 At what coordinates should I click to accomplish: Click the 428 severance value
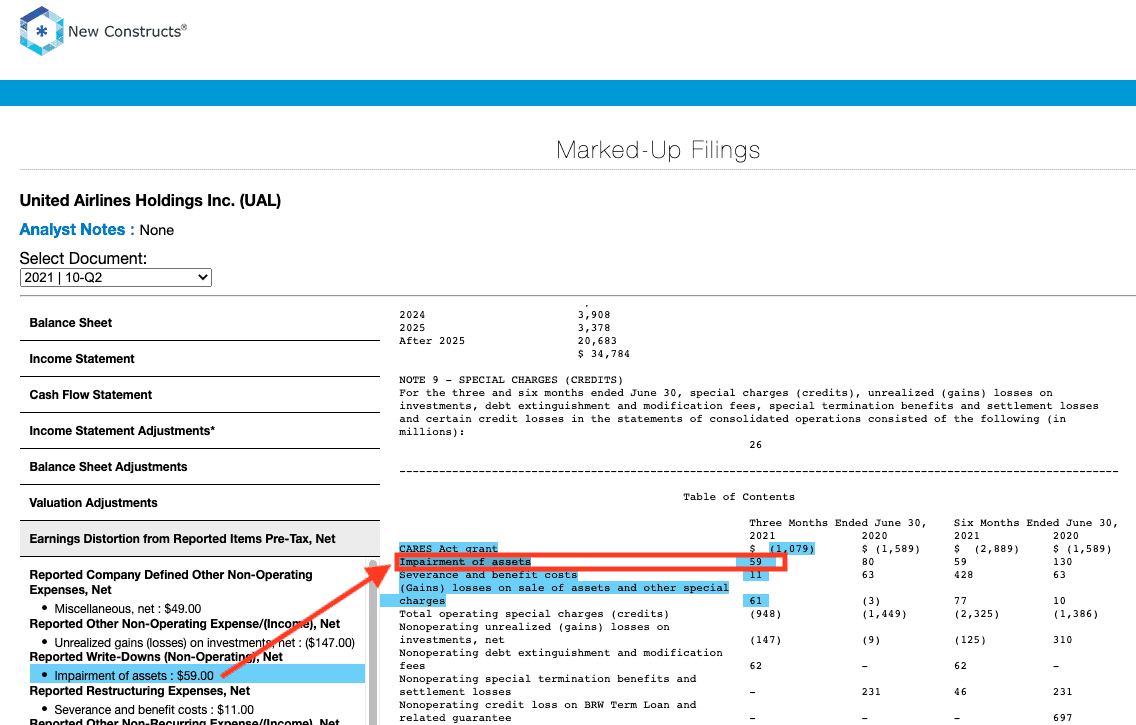click(964, 575)
